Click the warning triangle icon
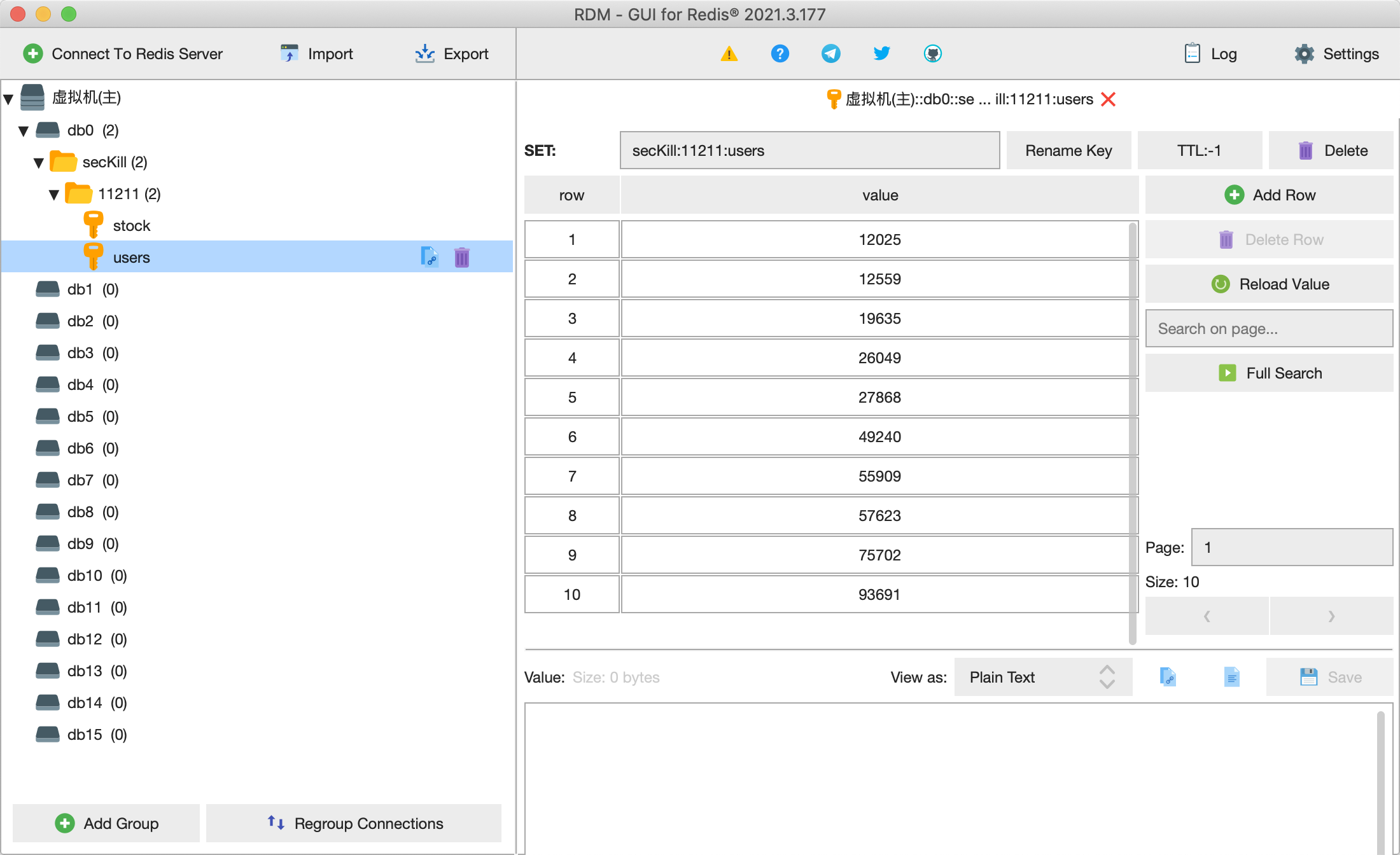This screenshot has width=1400, height=855. click(x=729, y=54)
